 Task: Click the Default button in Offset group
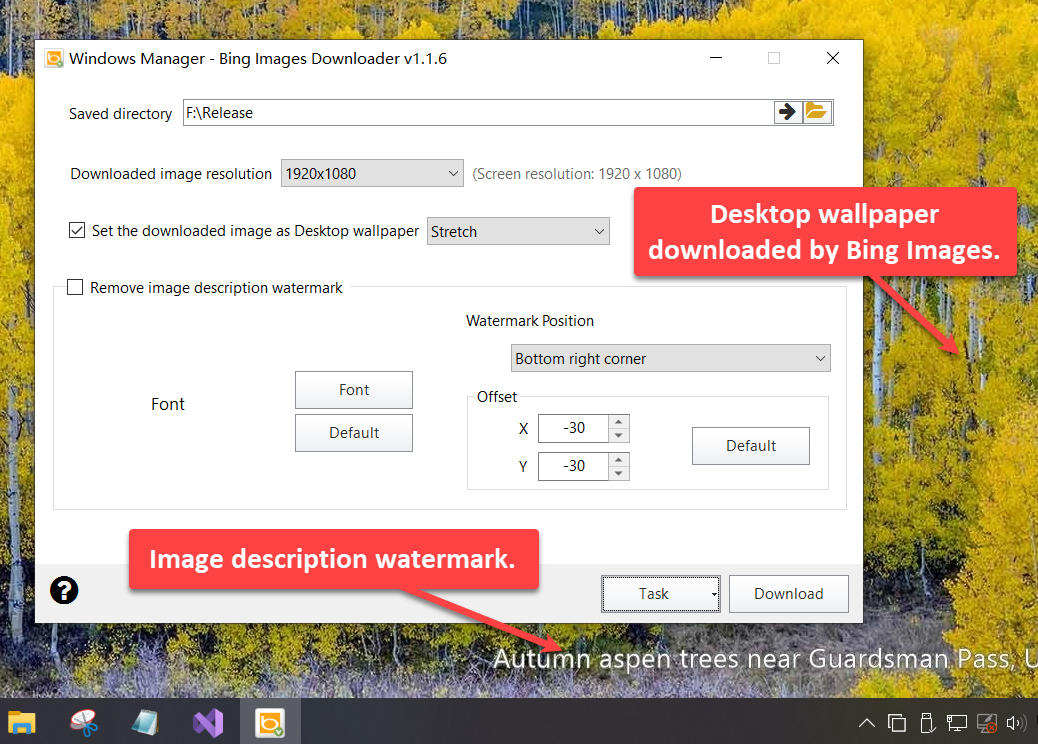point(751,445)
